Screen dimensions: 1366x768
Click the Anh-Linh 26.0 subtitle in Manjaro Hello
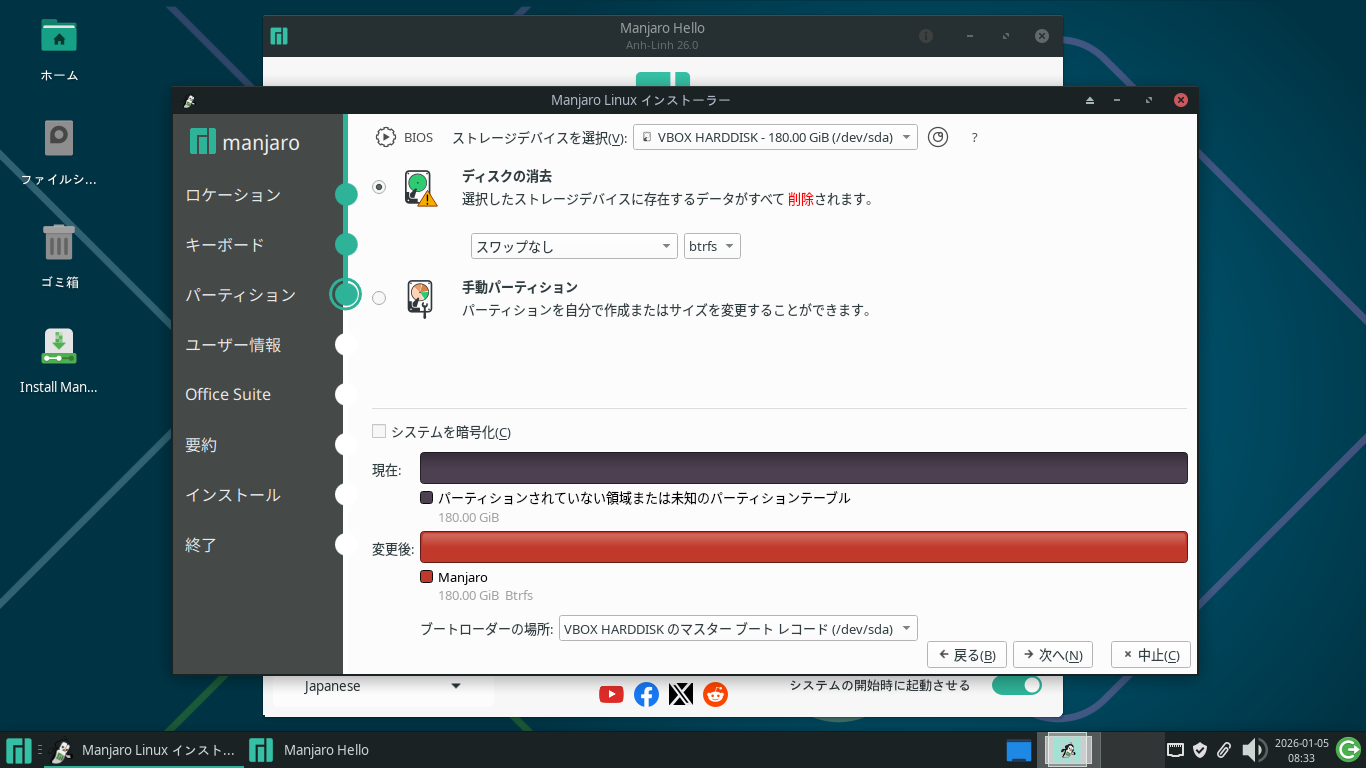(x=662, y=45)
